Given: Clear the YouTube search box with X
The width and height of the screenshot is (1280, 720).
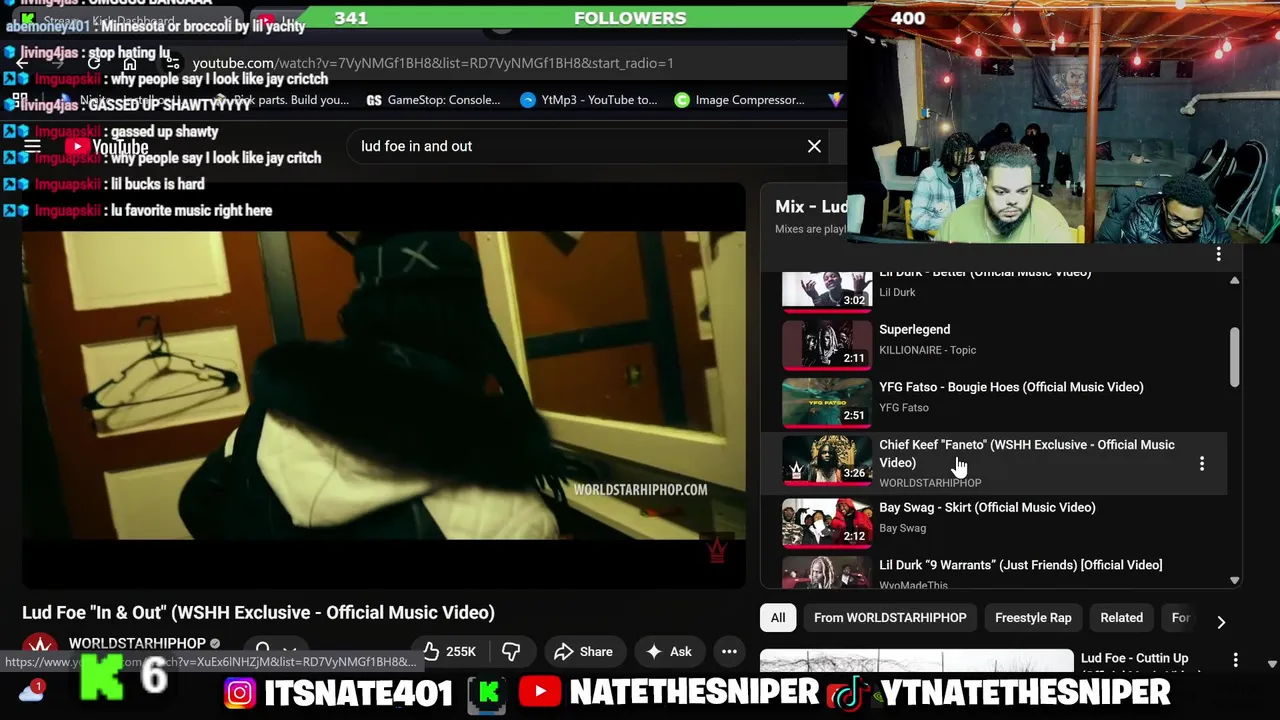Looking at the screenshot, I should click(814, 146).
